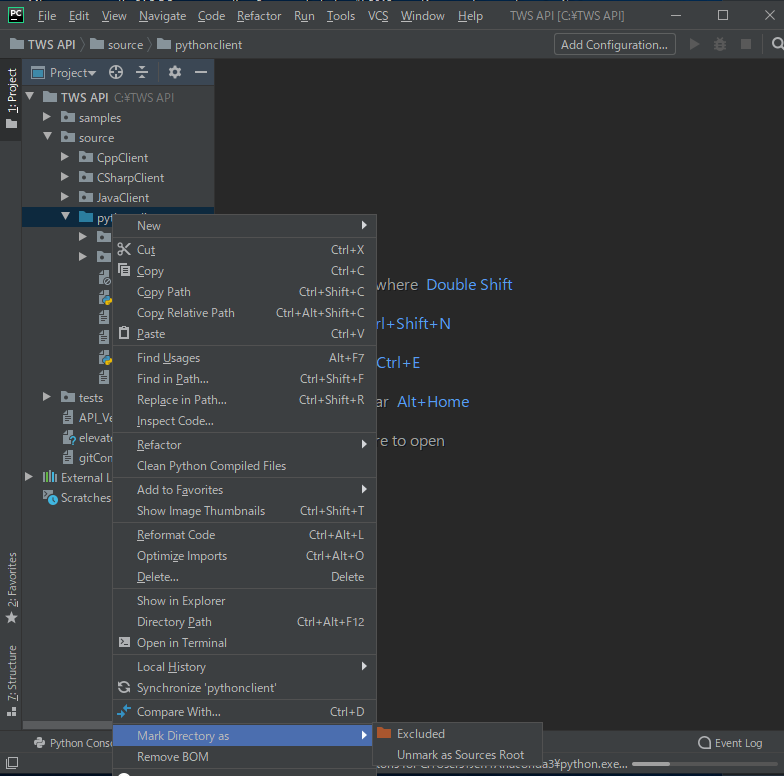Select Find Usages
The image size is (784, 776).
pos(244,358)
